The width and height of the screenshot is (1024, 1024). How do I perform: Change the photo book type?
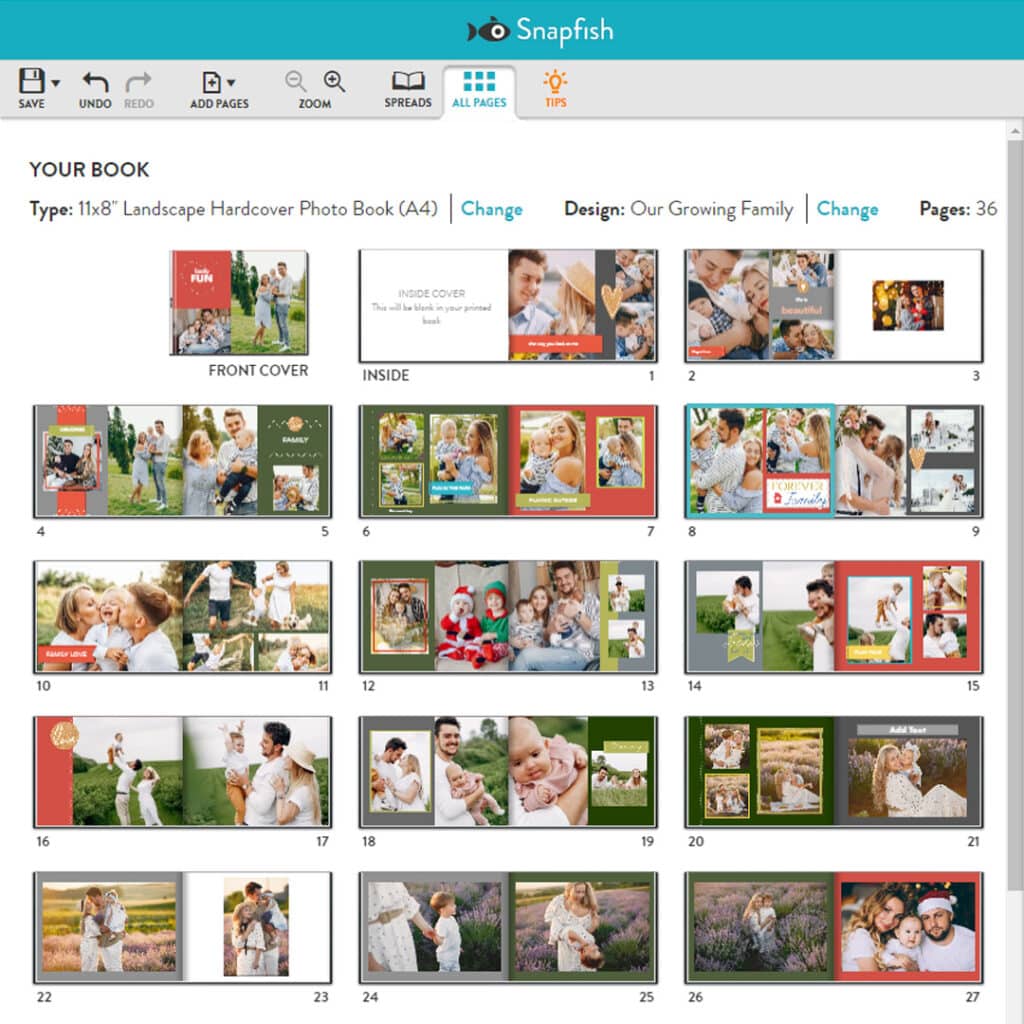[x=492, y=209]
